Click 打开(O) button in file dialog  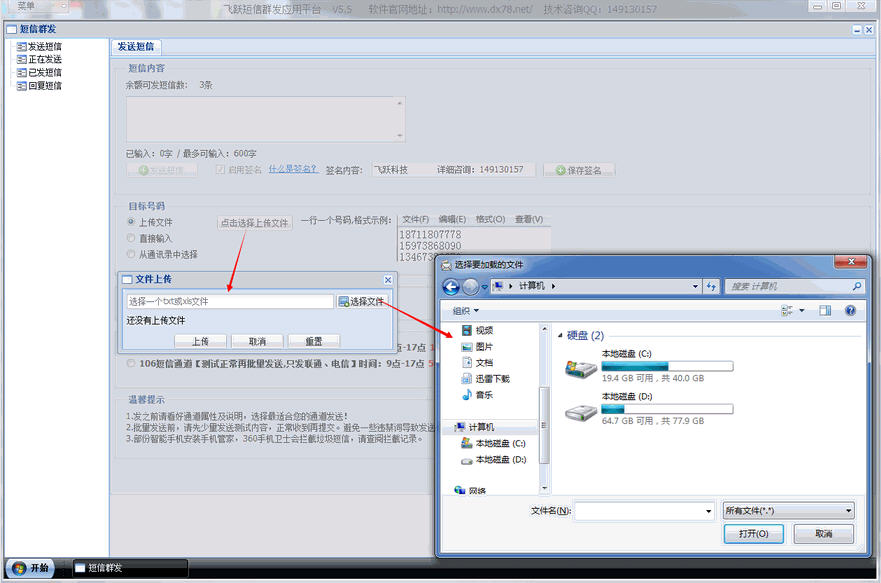(753, 534)
